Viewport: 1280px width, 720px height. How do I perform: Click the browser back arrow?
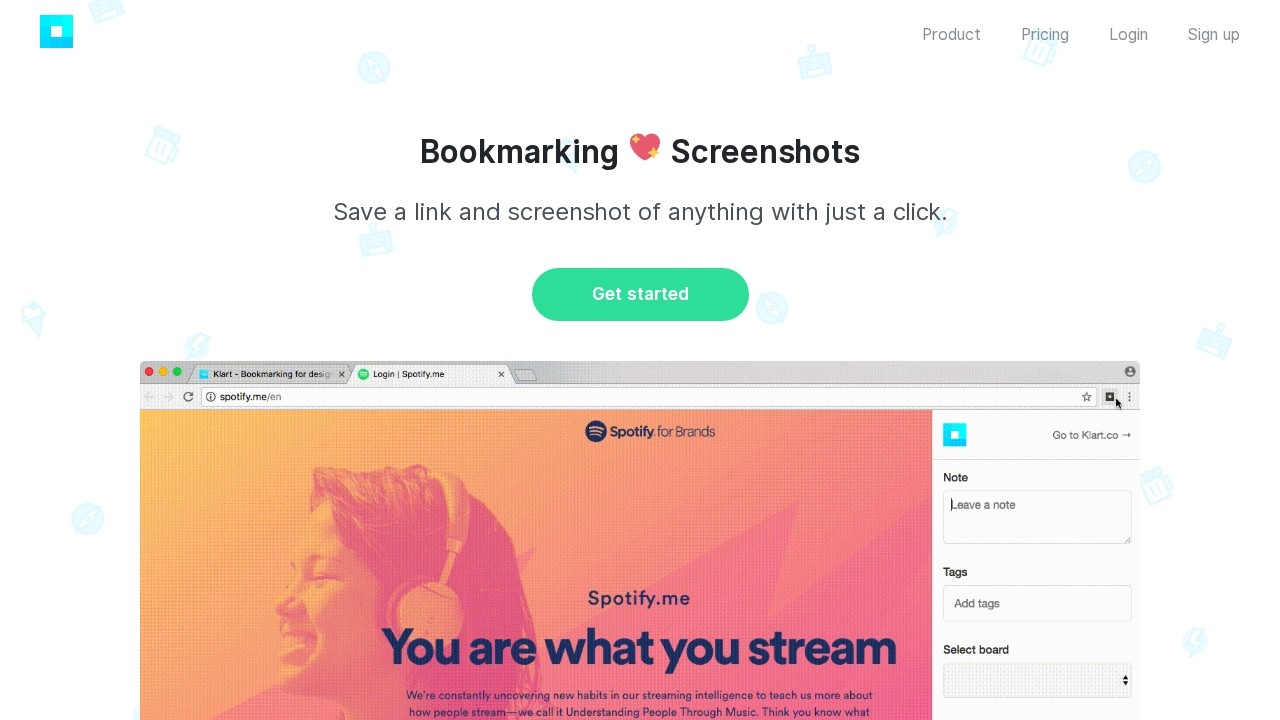click(149, 397)
